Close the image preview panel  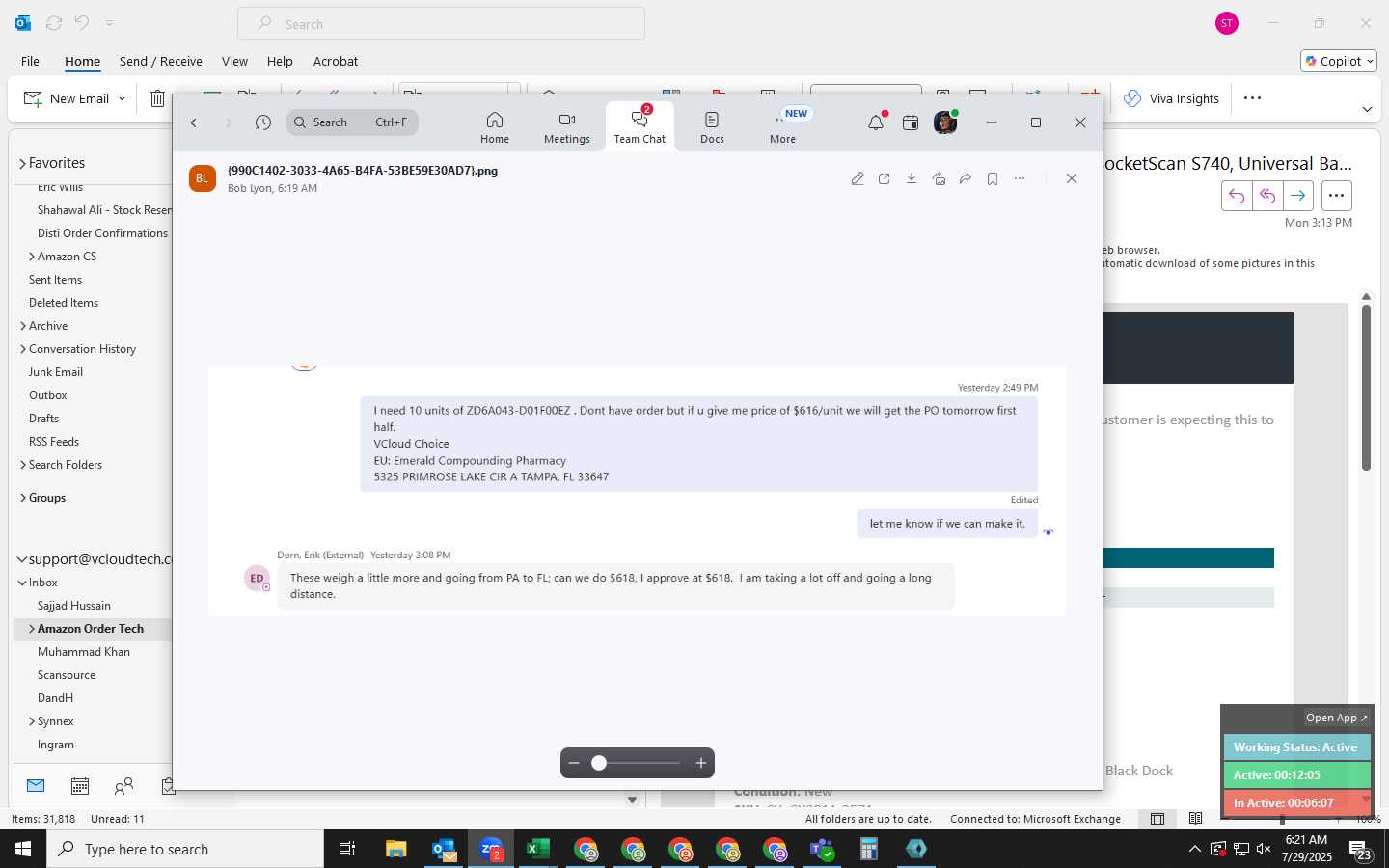pyautogui.click(x=1072, y=178)
